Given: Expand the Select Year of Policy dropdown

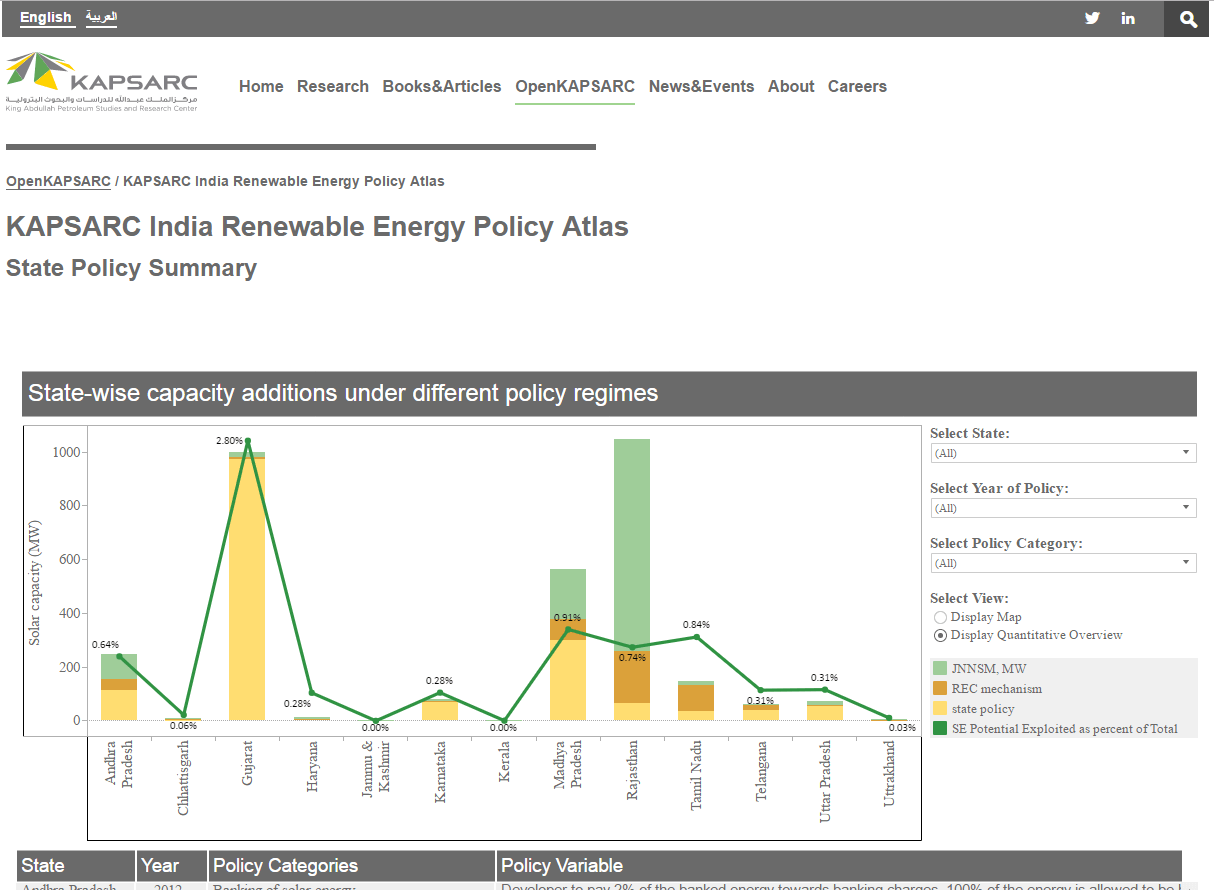Looking at the screenshot, I should (1063, 508).
